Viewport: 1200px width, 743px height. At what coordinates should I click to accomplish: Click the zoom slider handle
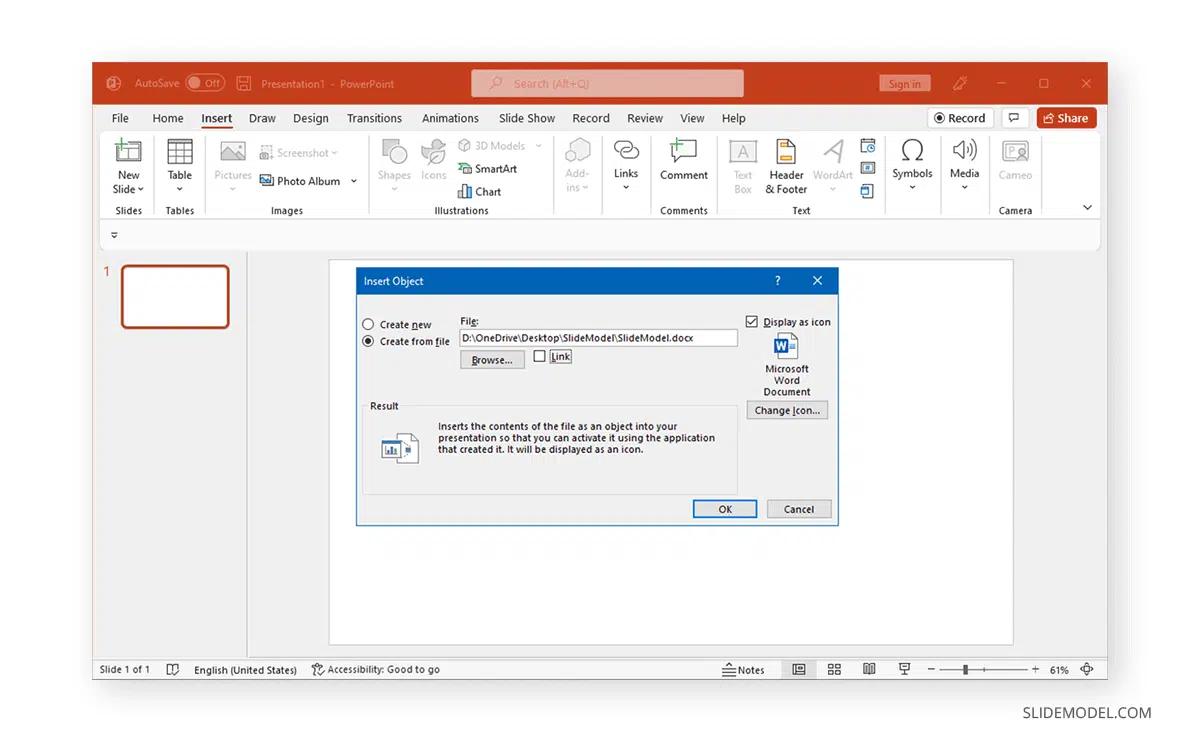(965, 669)
